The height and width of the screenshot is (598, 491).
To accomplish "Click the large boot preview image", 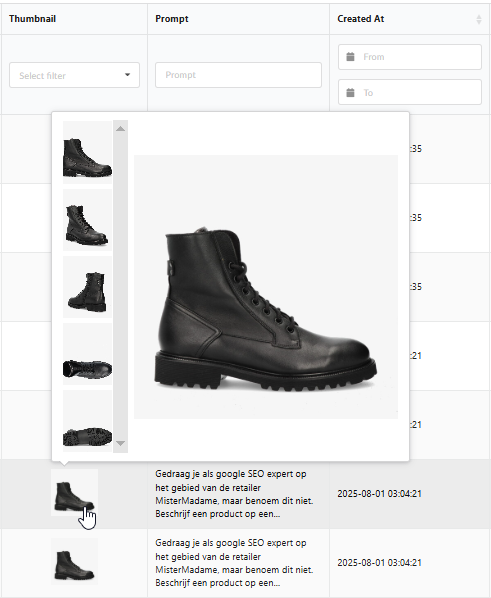I will tap(266, 287).
